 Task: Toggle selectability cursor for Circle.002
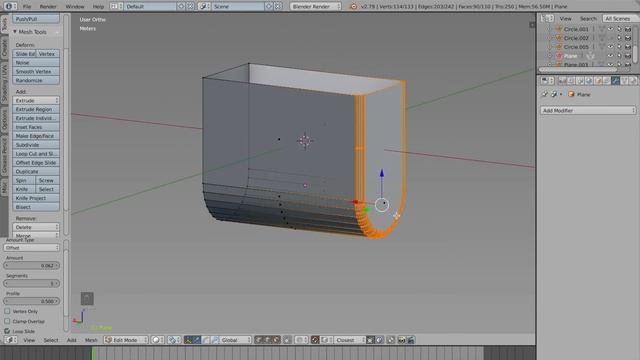click(619, 38)
